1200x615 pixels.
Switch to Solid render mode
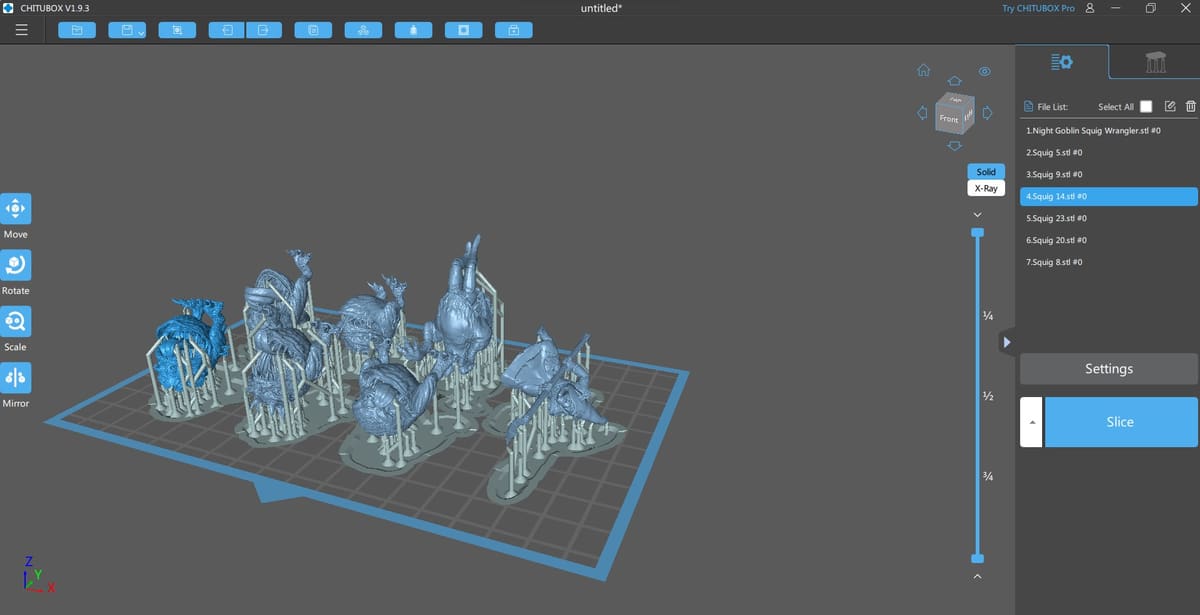point(986,172)
